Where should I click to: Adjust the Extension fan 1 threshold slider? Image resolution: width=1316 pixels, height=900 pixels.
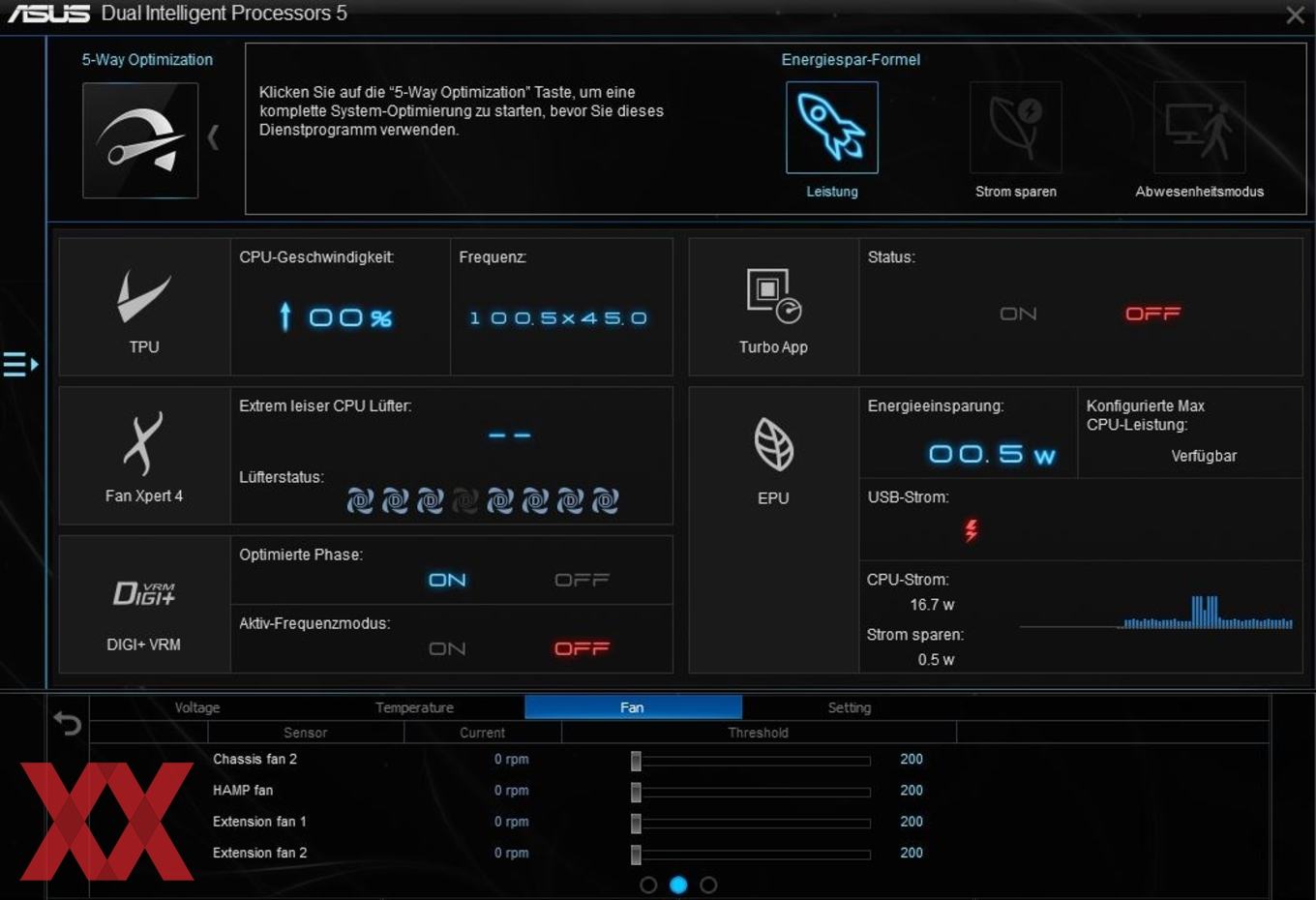636,824
